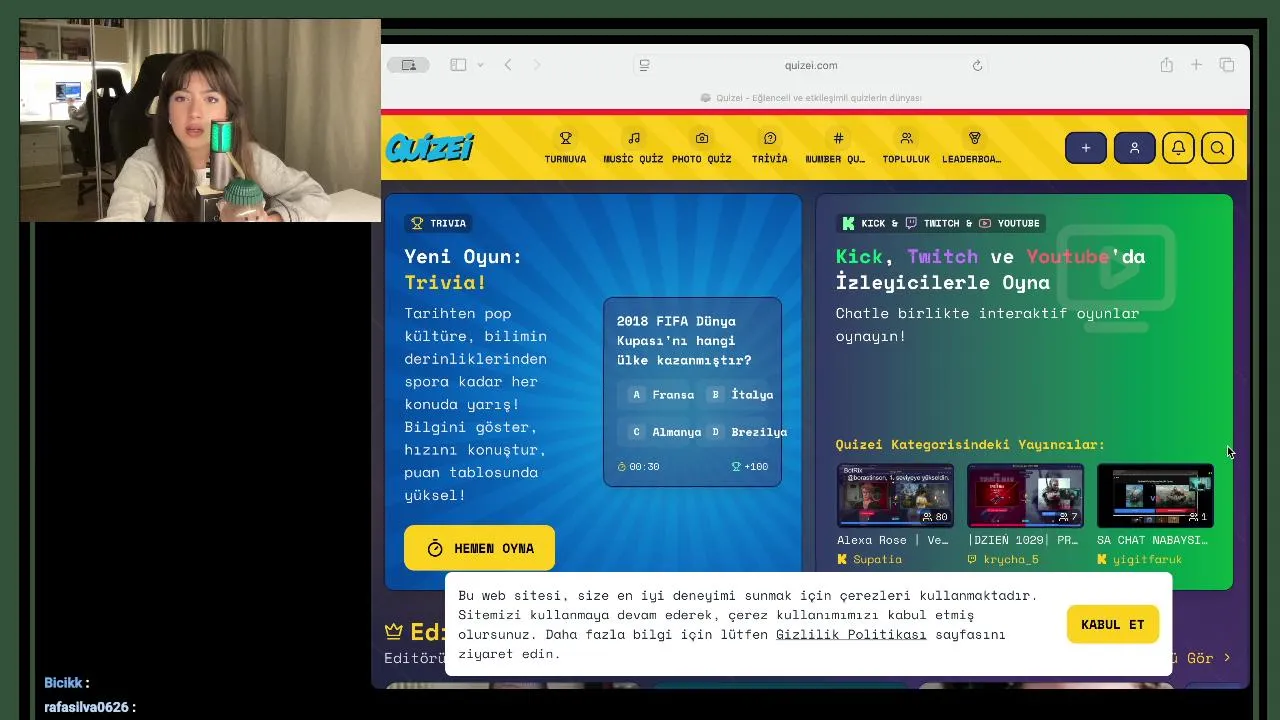1280x720 pixels.
Task: Accept cookies with Kabul Et
Action: 1112,624
